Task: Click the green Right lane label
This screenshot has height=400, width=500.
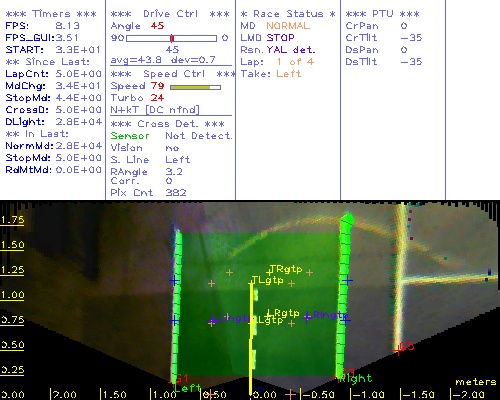Action: coord(355,378)
